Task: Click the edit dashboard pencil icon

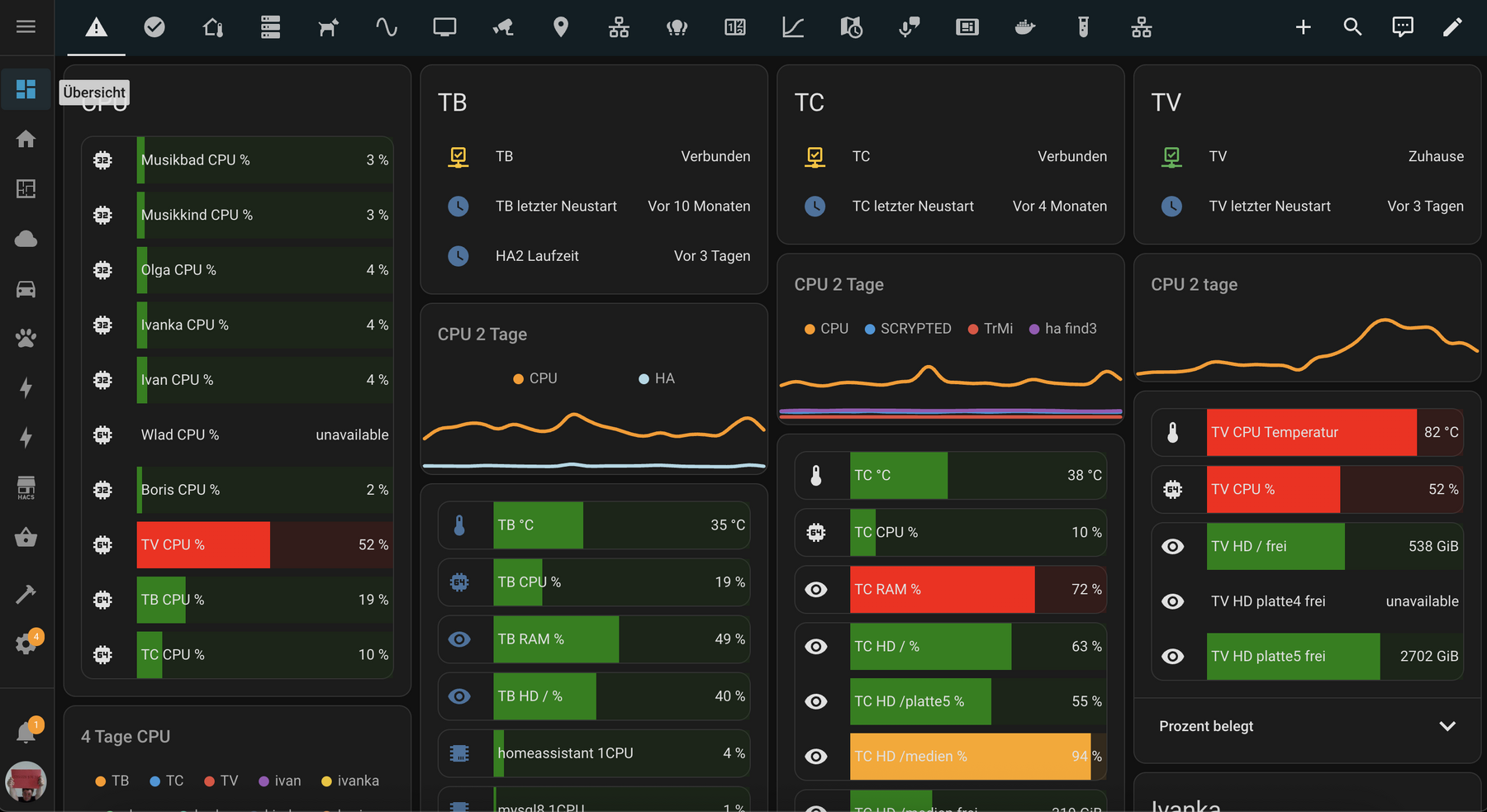Action: tap(1451, 27)
